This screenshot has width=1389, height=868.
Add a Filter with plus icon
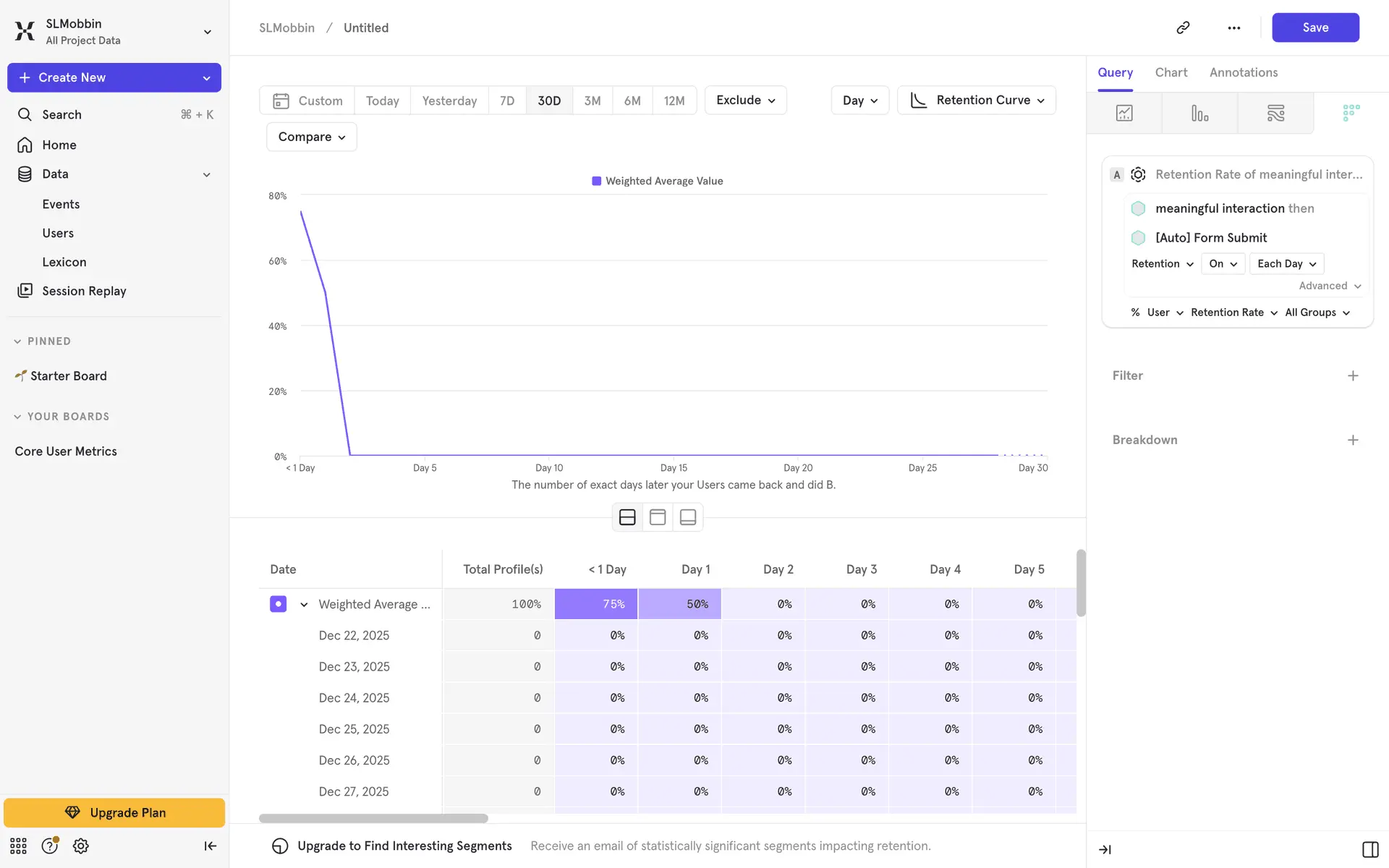tap(1352, 375)
